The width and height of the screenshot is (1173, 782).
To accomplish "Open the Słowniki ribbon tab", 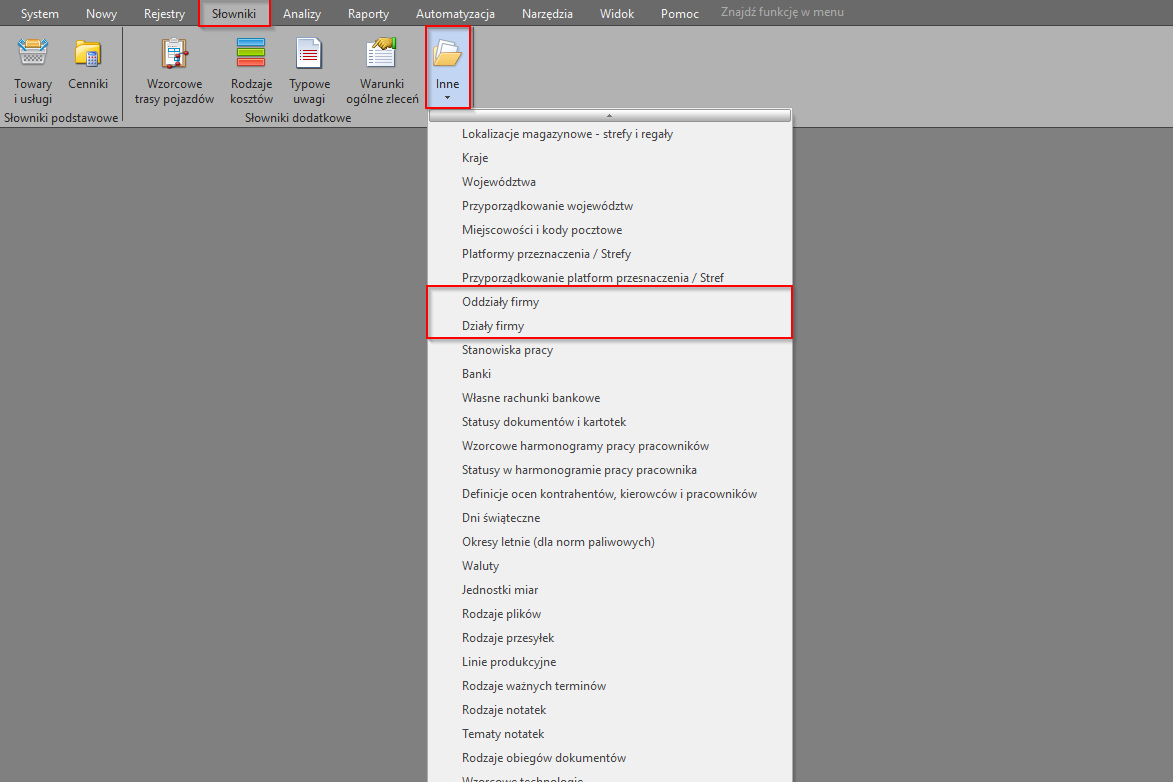I will 234,14.
